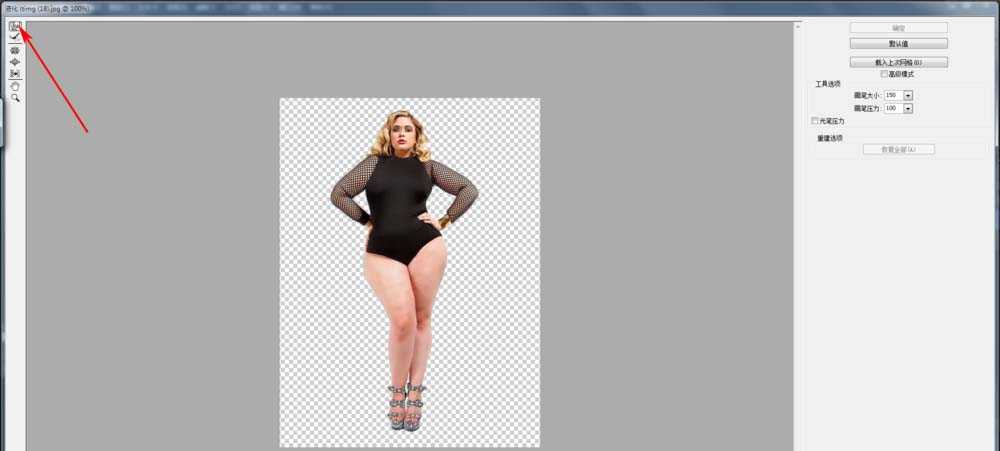Expand the brush pressure dropdown arrow

908,107
